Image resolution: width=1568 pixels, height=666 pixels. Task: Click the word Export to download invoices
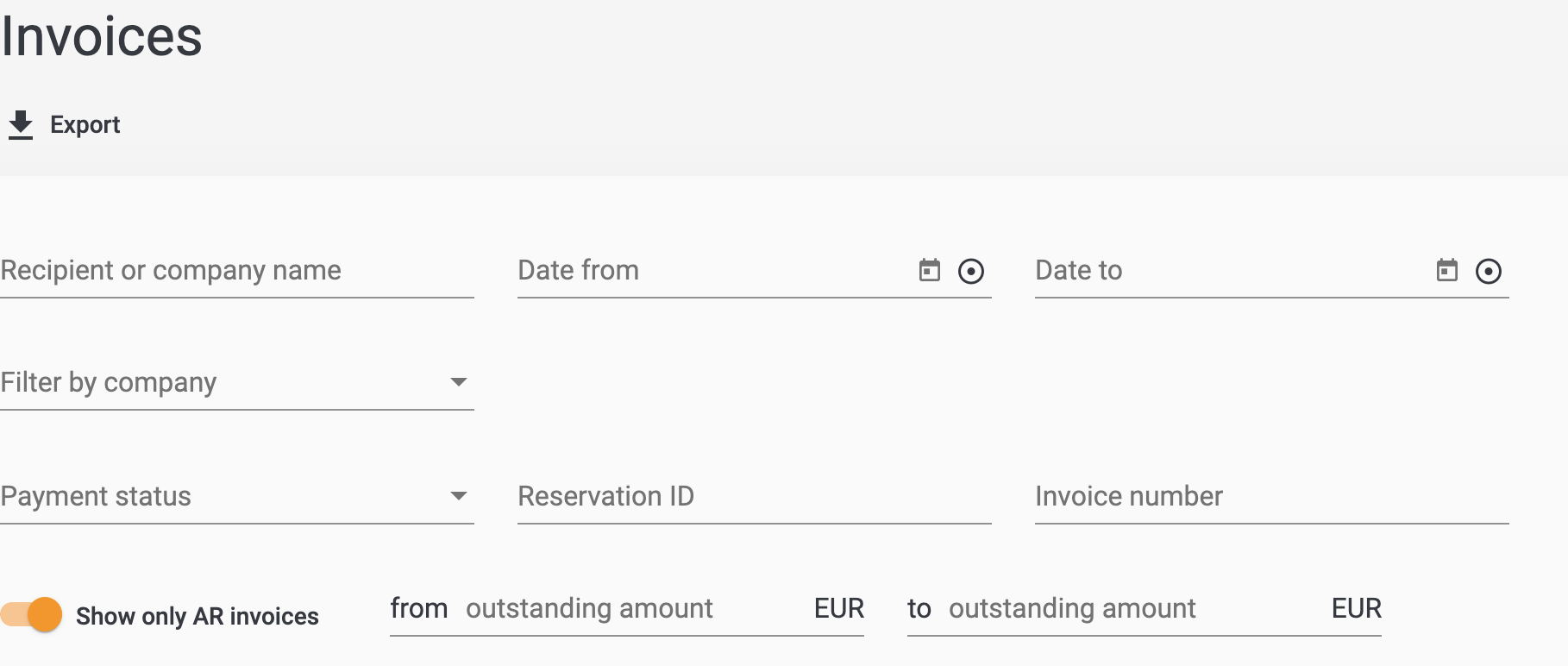[85, 124]
